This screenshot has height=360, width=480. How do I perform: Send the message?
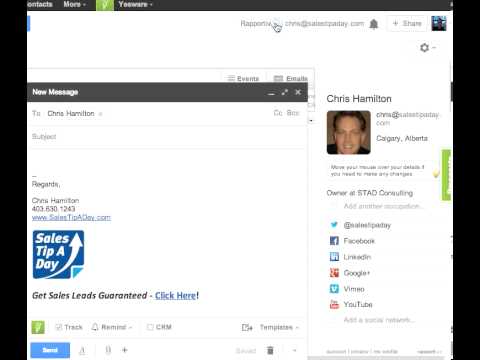pos(50,350)
